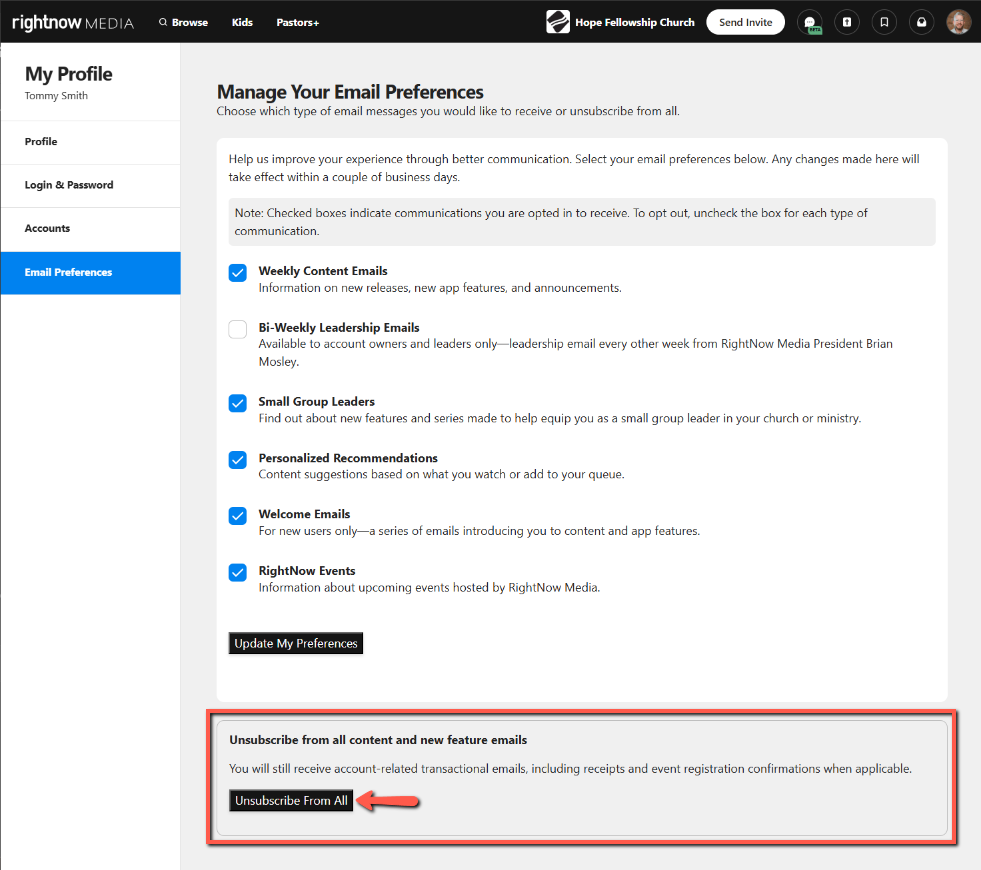Uncheck RightNow Events checkbox
The image size is (981, 870).
[238, 573]
